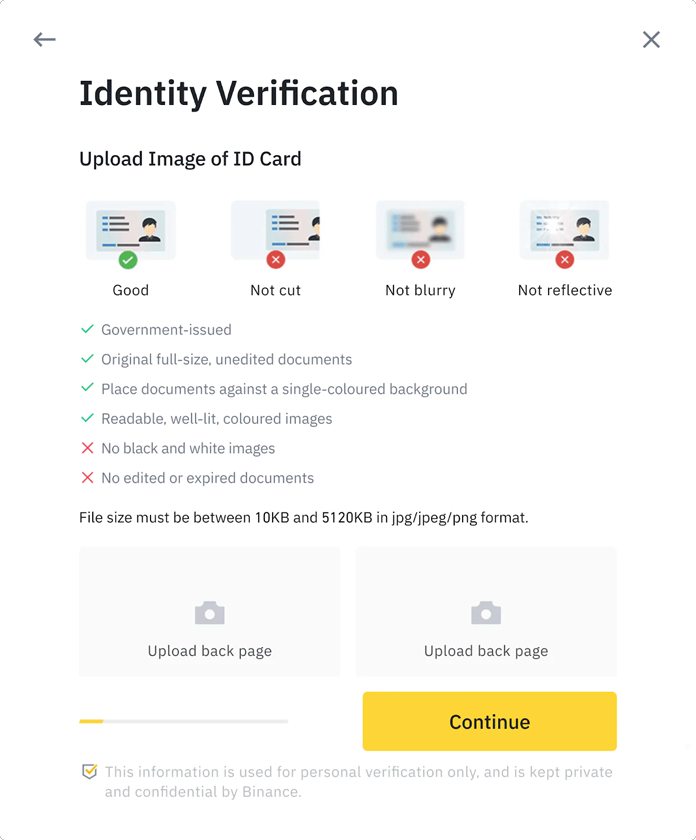Click the red X badge on Not blurry example
This screenshot has height=840, width=696.
(421, 260)
